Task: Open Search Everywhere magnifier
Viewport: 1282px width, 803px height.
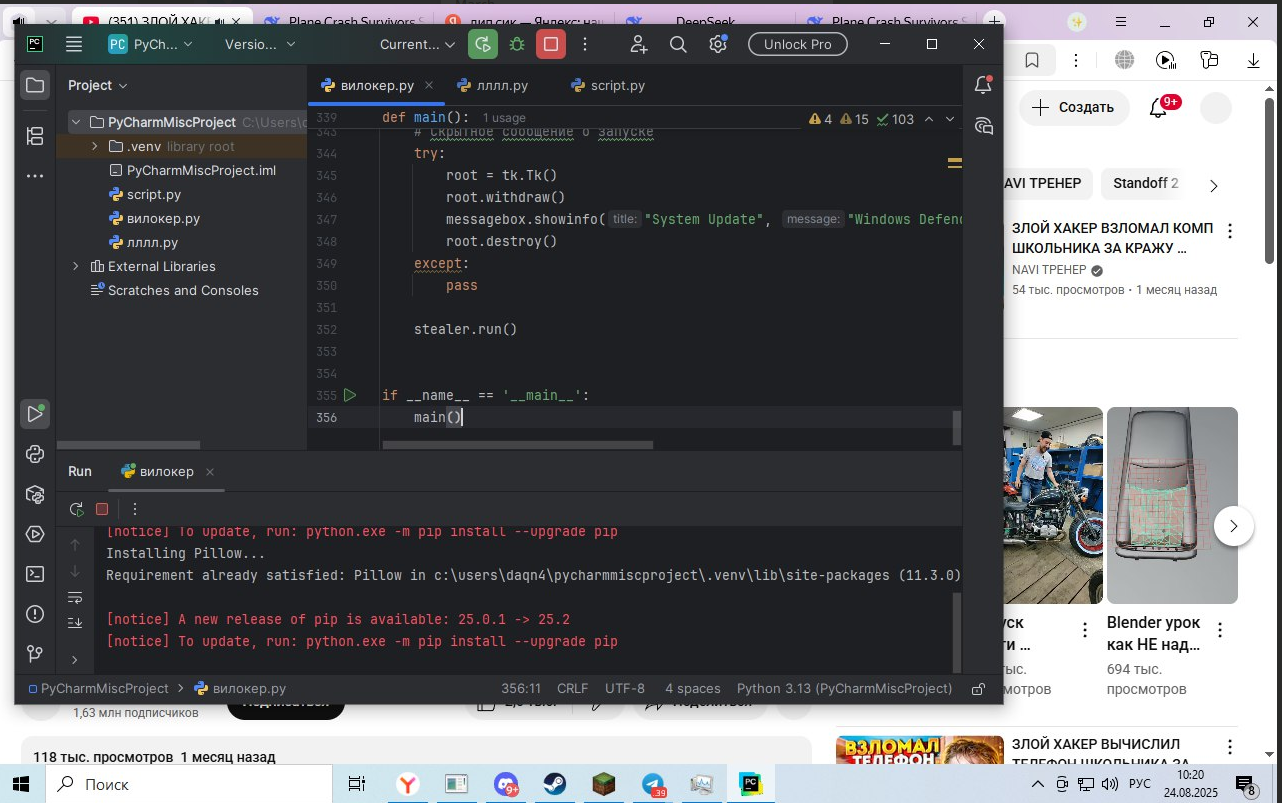Action: [678, 44]
